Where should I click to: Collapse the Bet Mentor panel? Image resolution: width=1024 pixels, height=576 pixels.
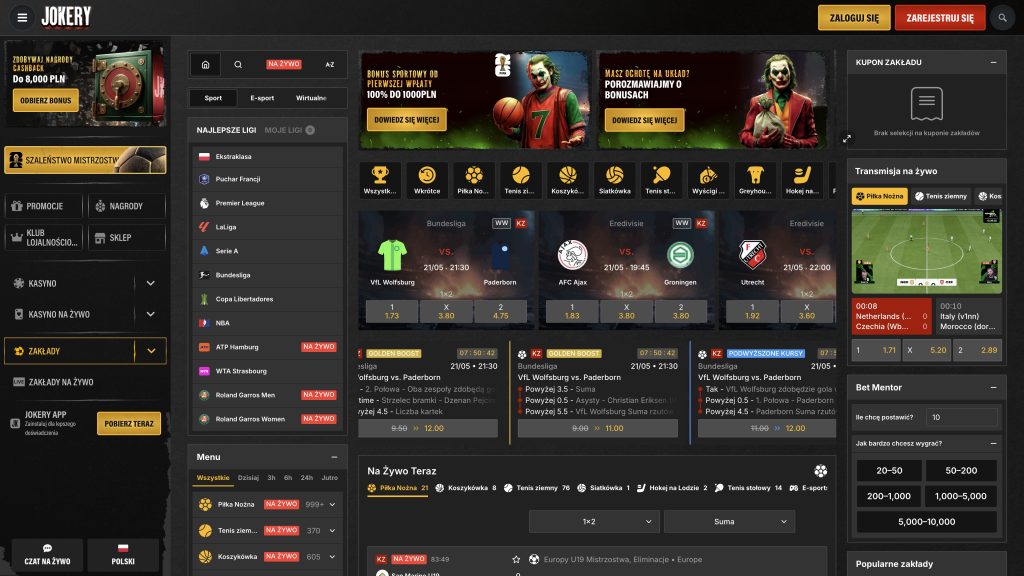coord(993,388)
